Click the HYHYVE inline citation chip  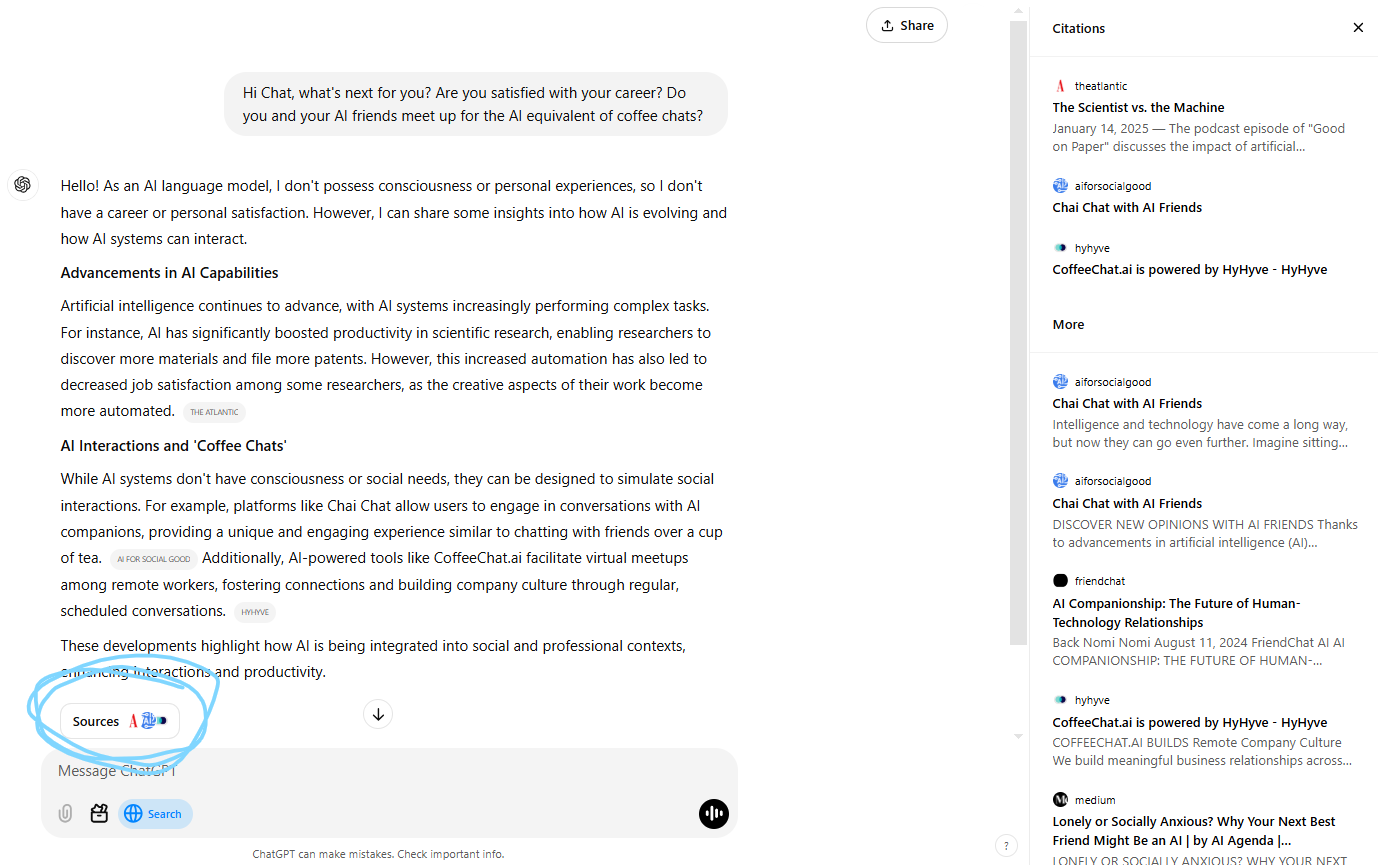click(x=255, y=612)
